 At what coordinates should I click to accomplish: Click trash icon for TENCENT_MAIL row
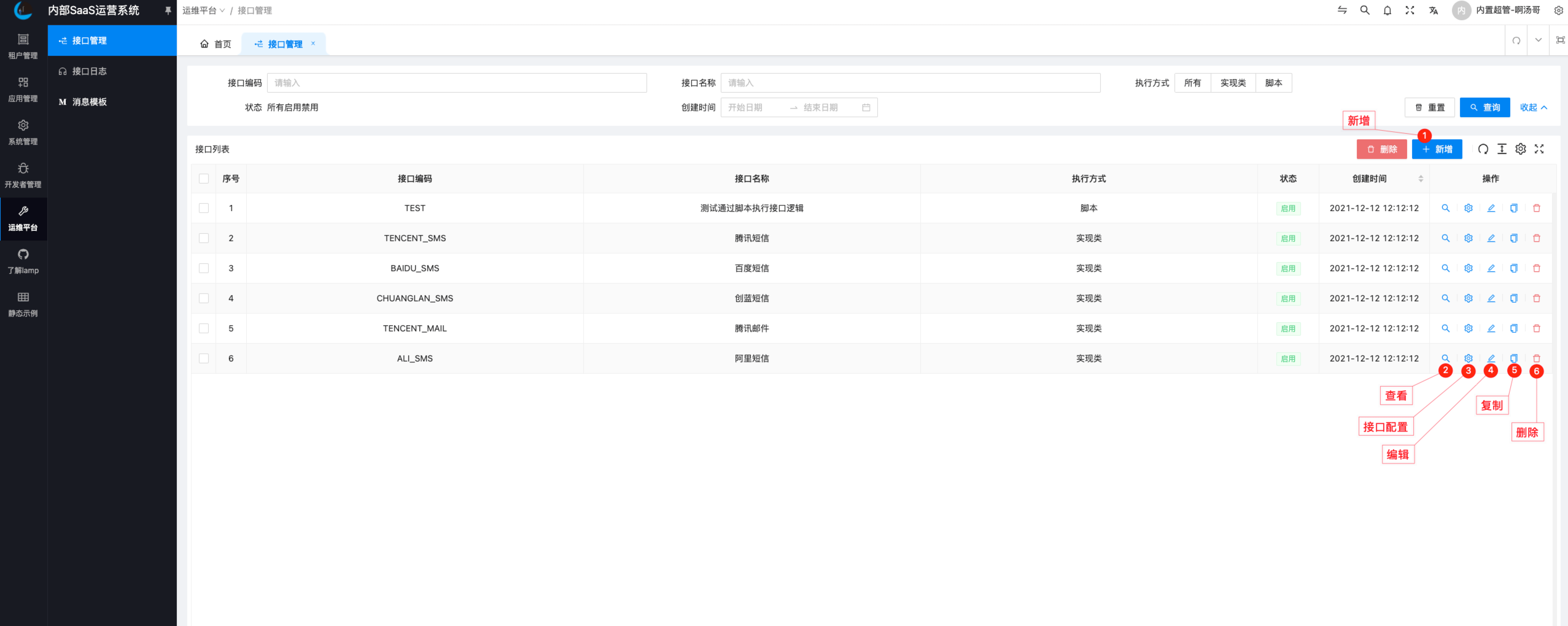(1536, 329)
